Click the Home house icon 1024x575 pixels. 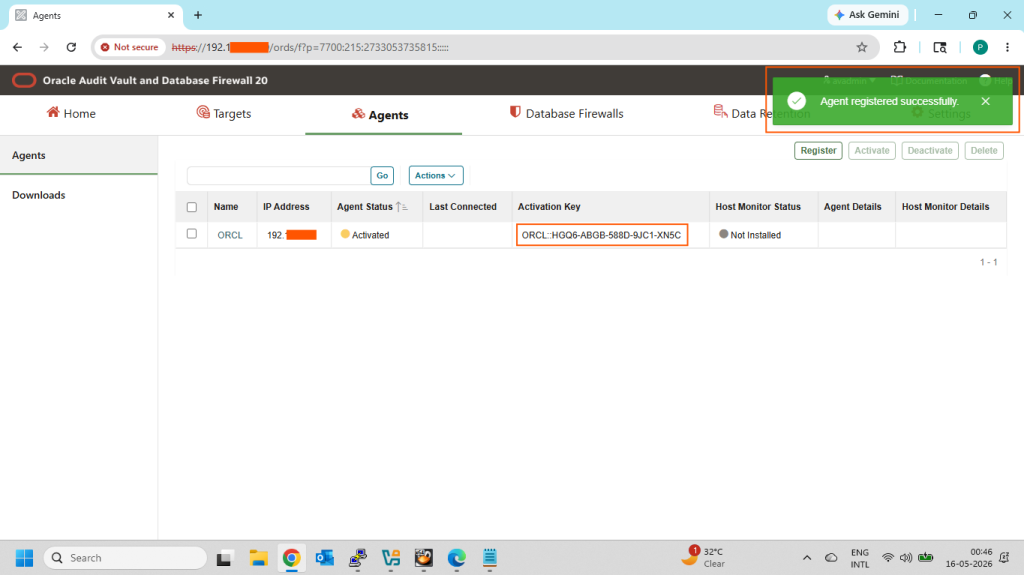click(53, 112)
